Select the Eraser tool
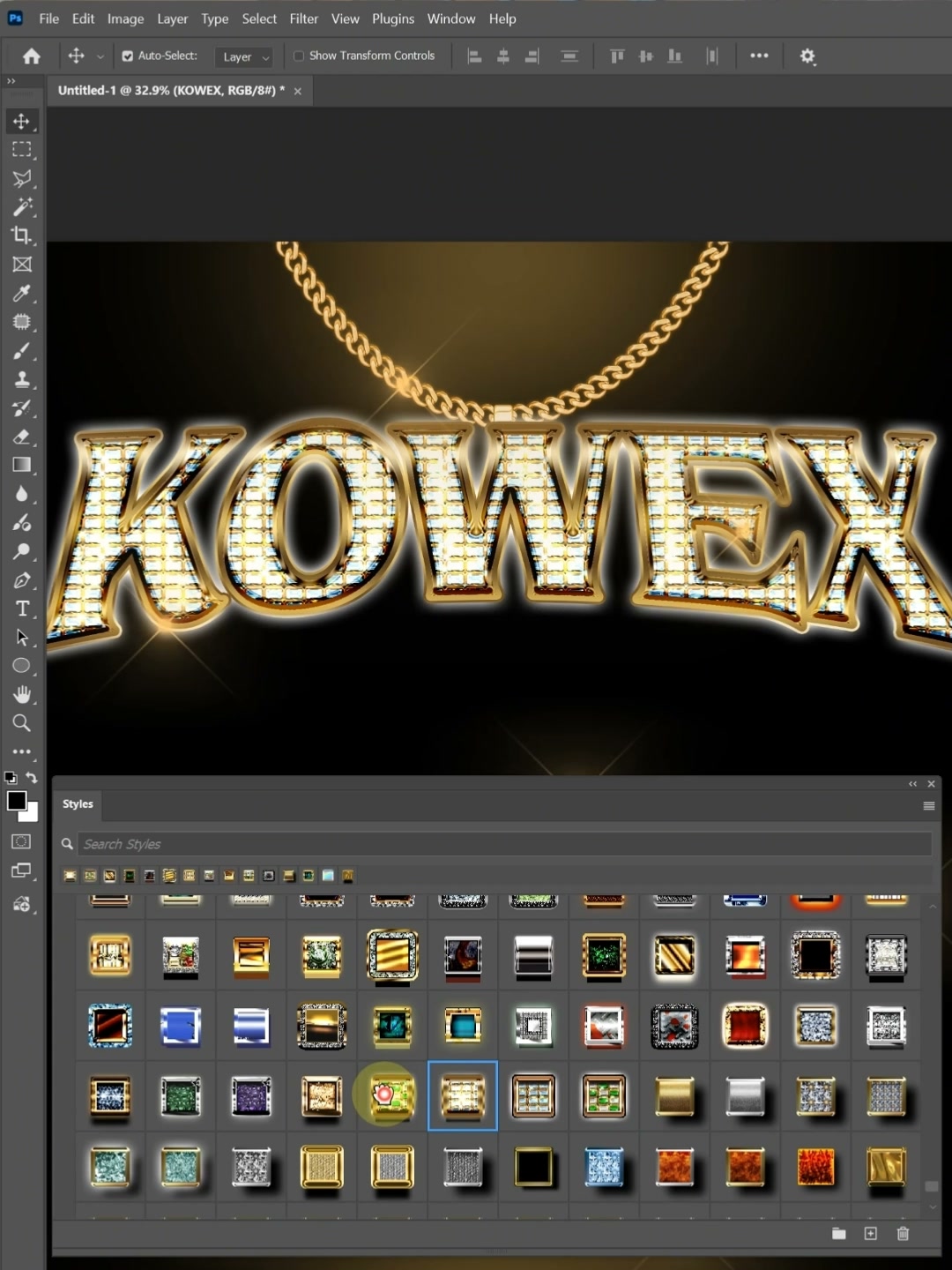This screenshot has width=952, height=1270. [x=22, y=437]
